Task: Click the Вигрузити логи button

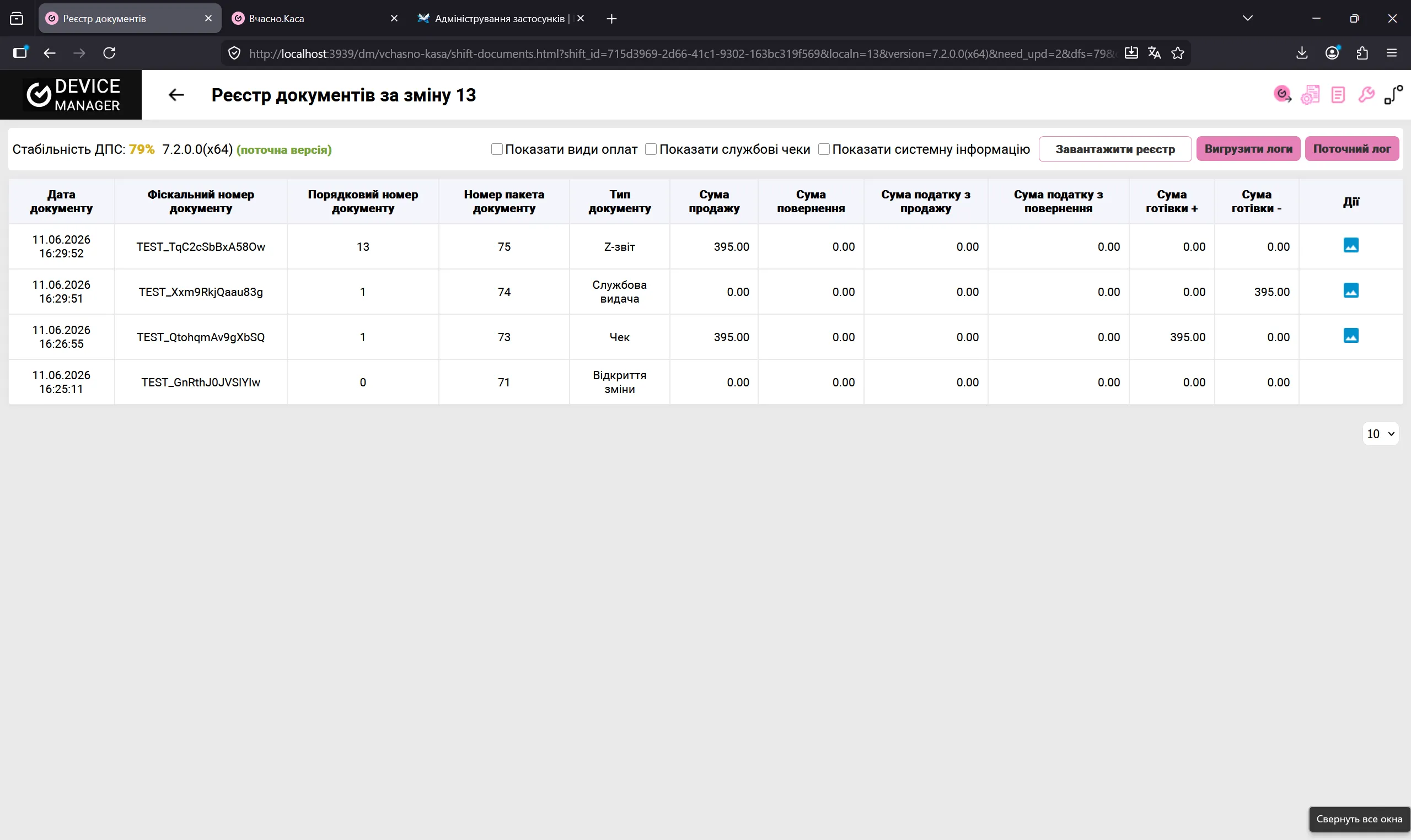Action: [x=1248, y=149]
